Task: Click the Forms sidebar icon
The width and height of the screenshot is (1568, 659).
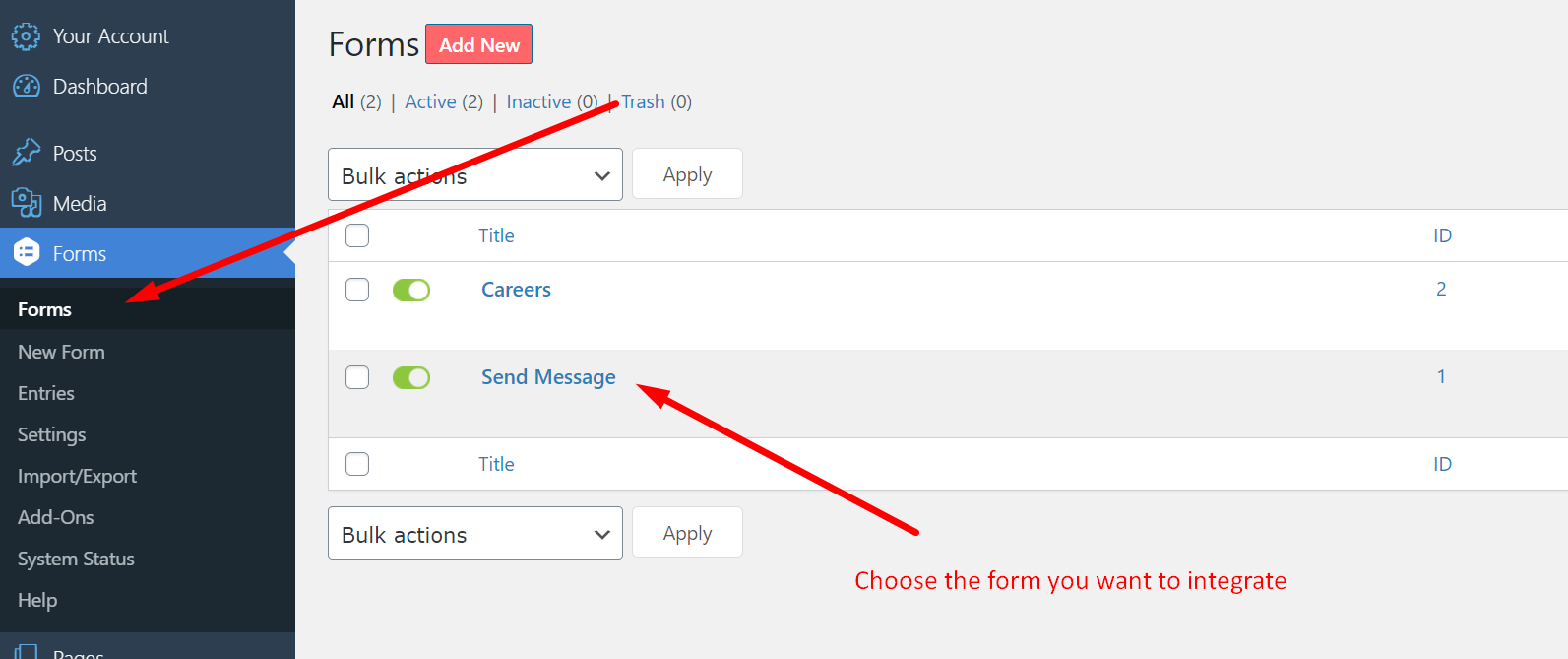Action: [26, 252]
